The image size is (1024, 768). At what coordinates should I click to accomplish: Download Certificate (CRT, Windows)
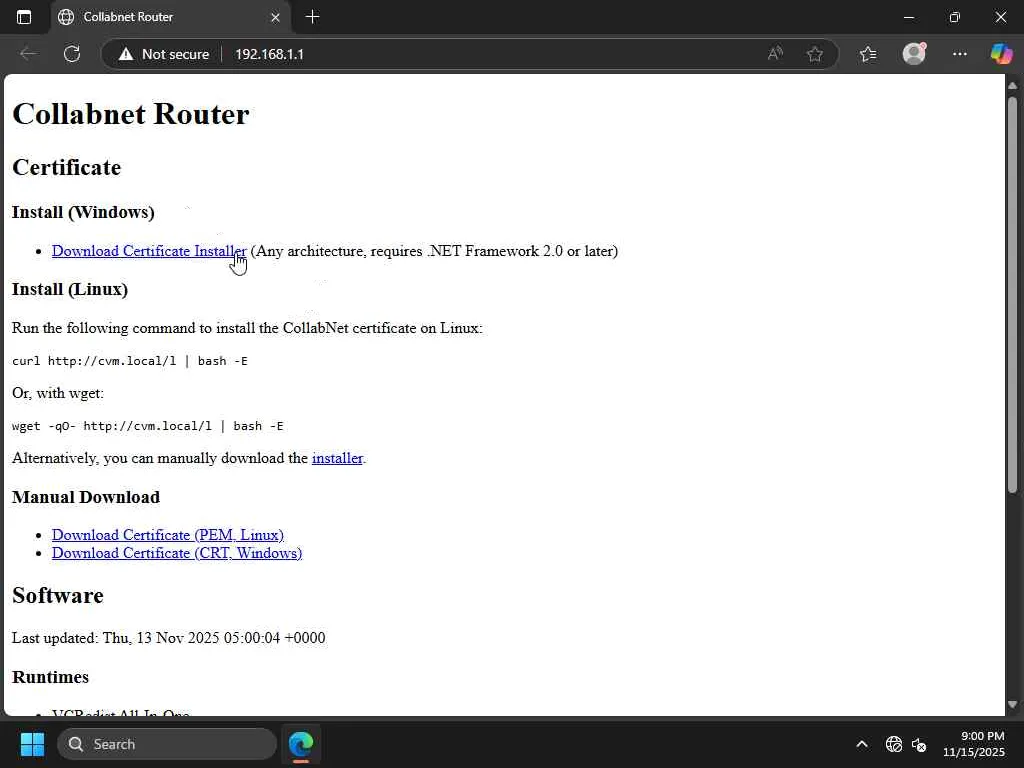tap(177, 553)
